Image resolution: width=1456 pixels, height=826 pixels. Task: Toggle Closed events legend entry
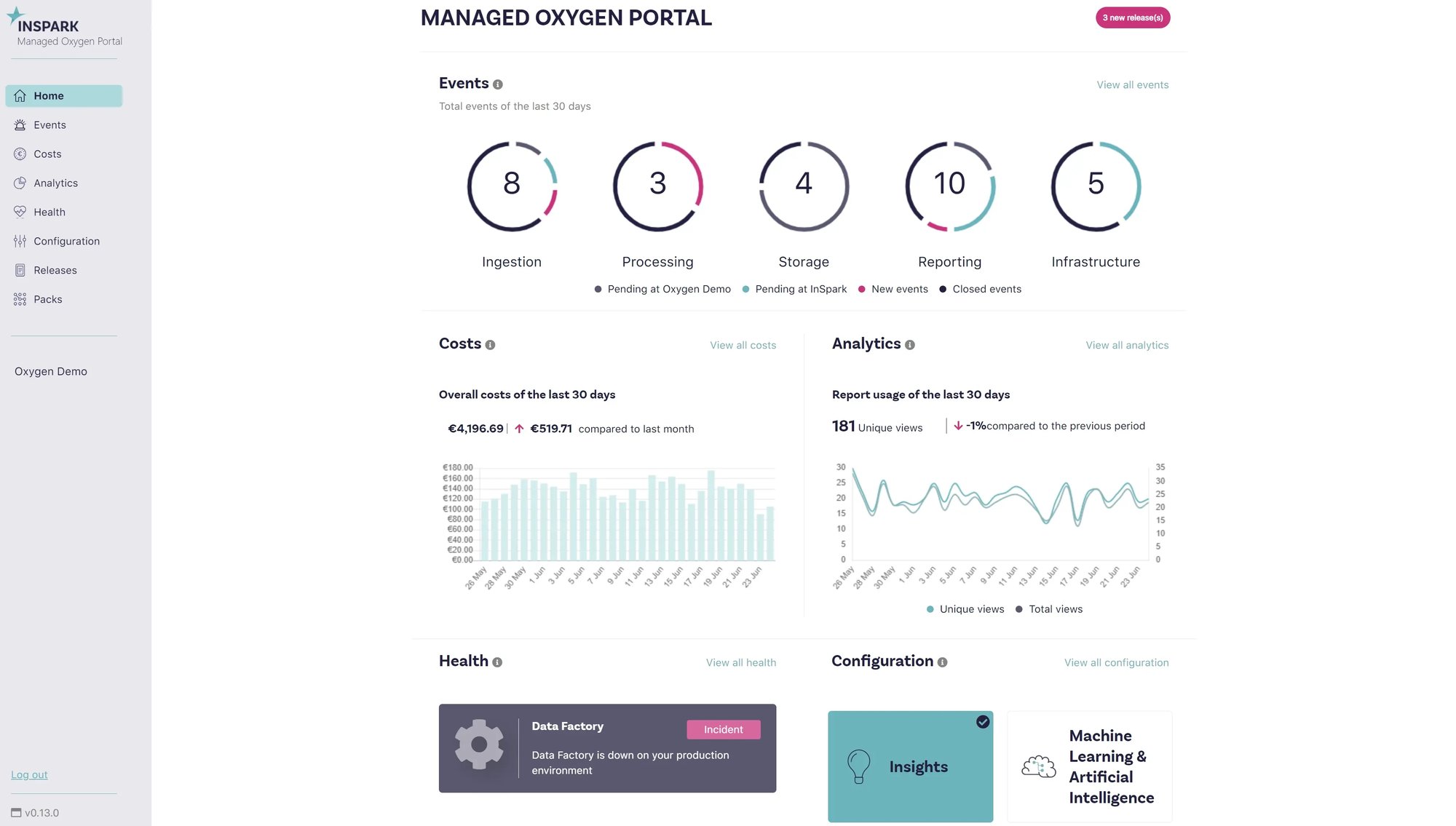[x=980, y=290]
